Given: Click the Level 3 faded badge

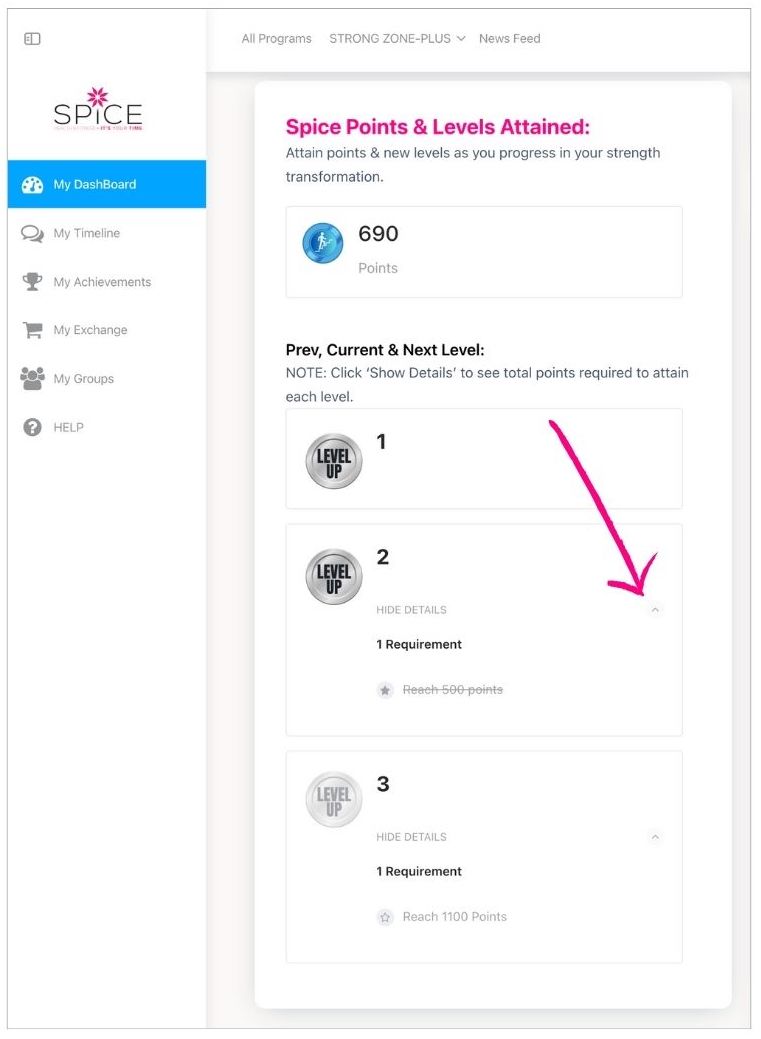Looking at the screenshot, I should pyautogui.click(x=333, y=799).
